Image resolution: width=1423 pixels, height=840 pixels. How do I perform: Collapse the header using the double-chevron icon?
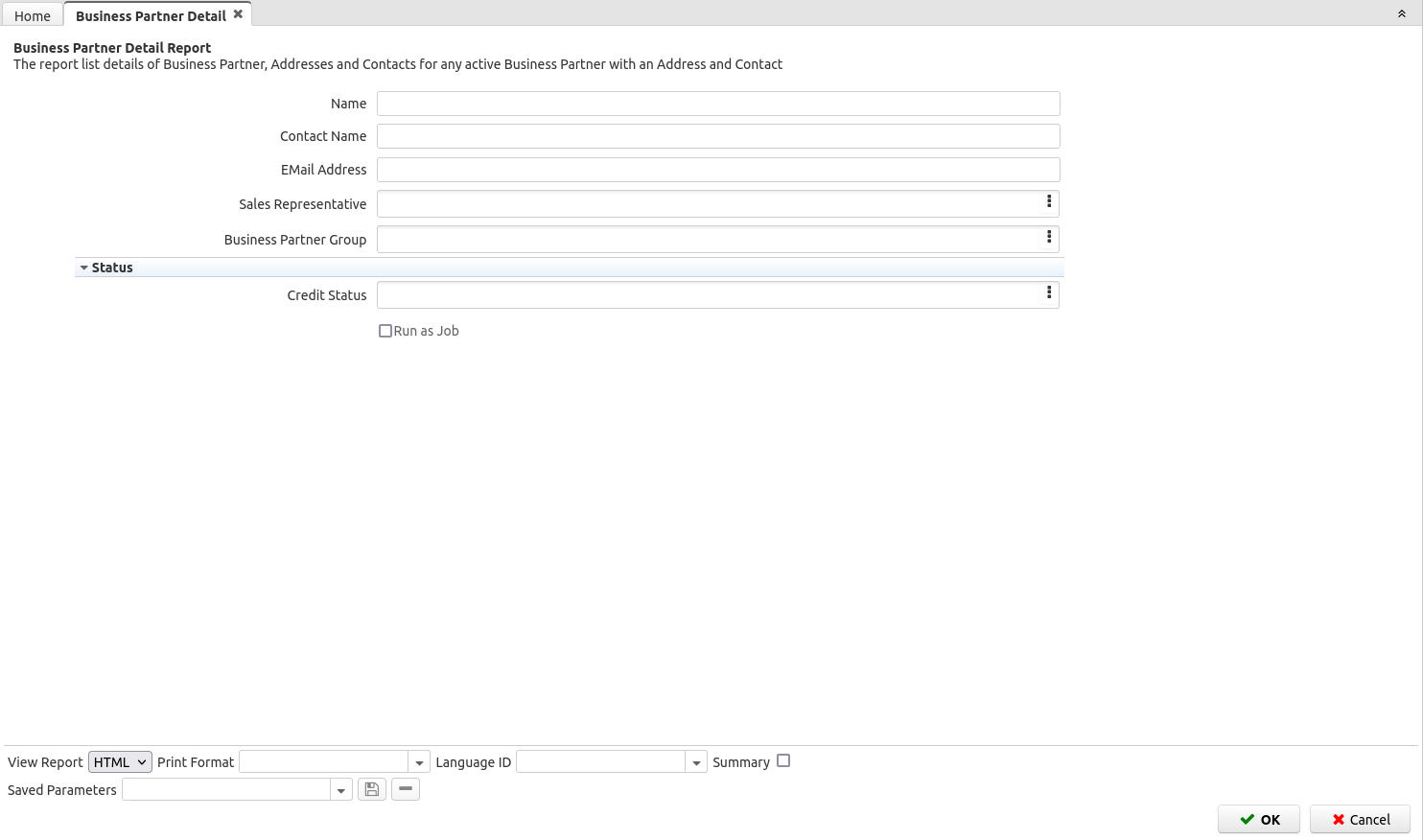pyautogui.click(x=1401, y=14)
